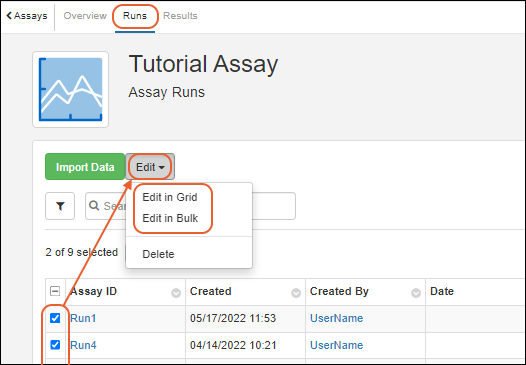Viewport: 526px width, 365px height.
Task: Select the Runs tab
Action: pos(135,16)
